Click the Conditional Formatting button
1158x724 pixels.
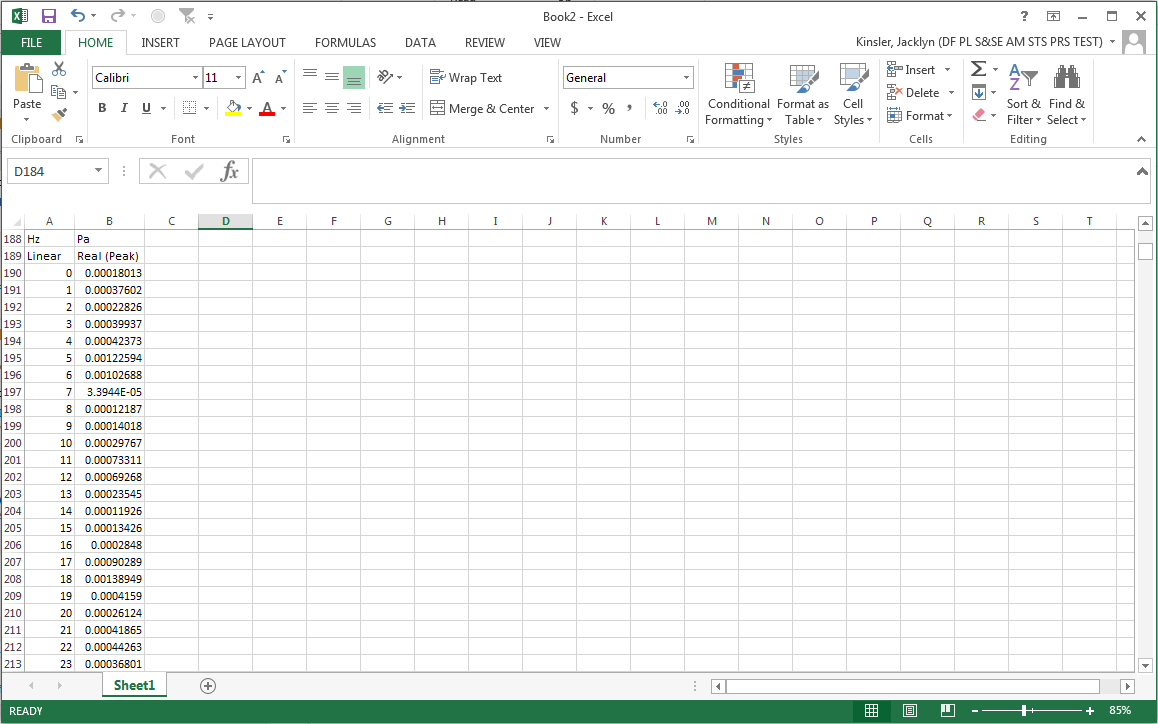tap(738, 97)
